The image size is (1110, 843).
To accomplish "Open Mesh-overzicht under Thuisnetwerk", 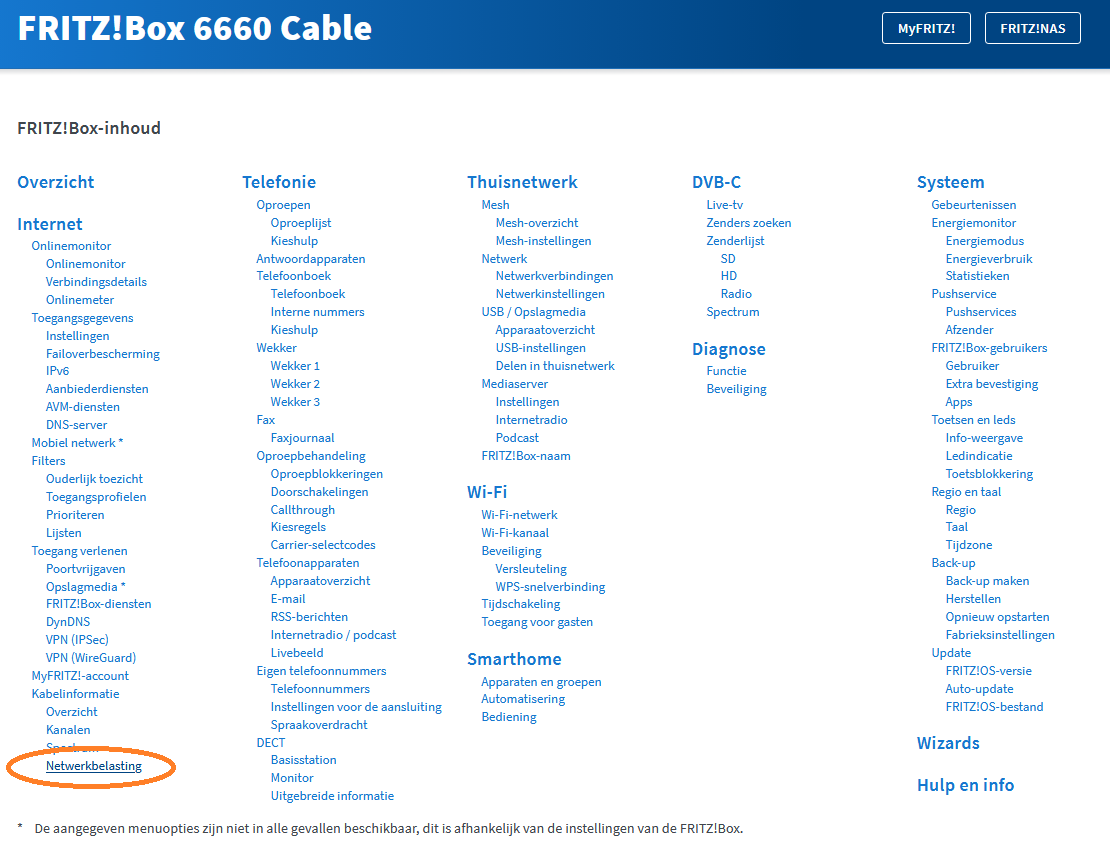I will coord(537,223).
